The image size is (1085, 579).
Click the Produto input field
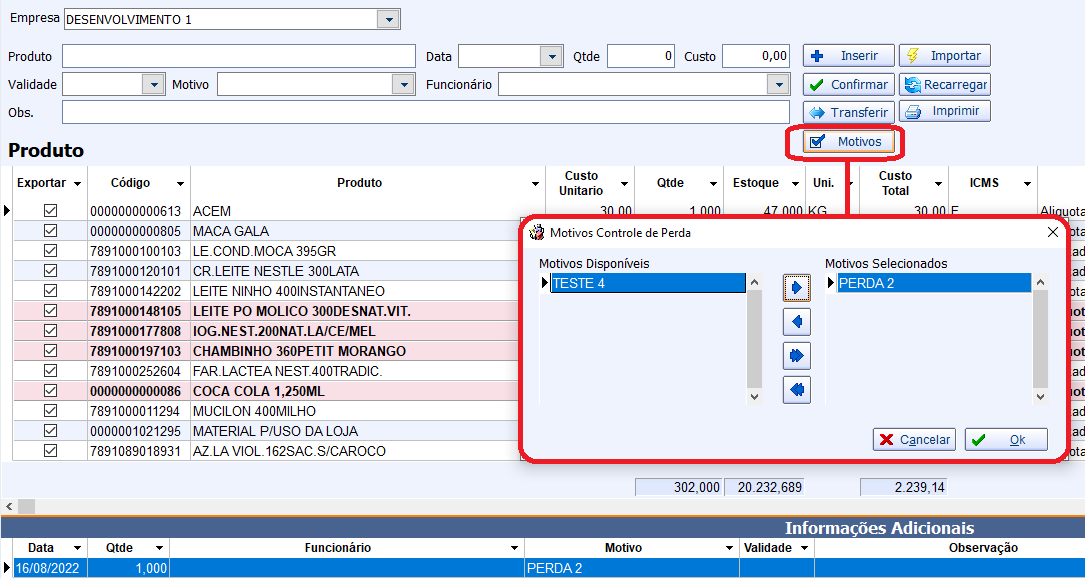tap(238, 56)
